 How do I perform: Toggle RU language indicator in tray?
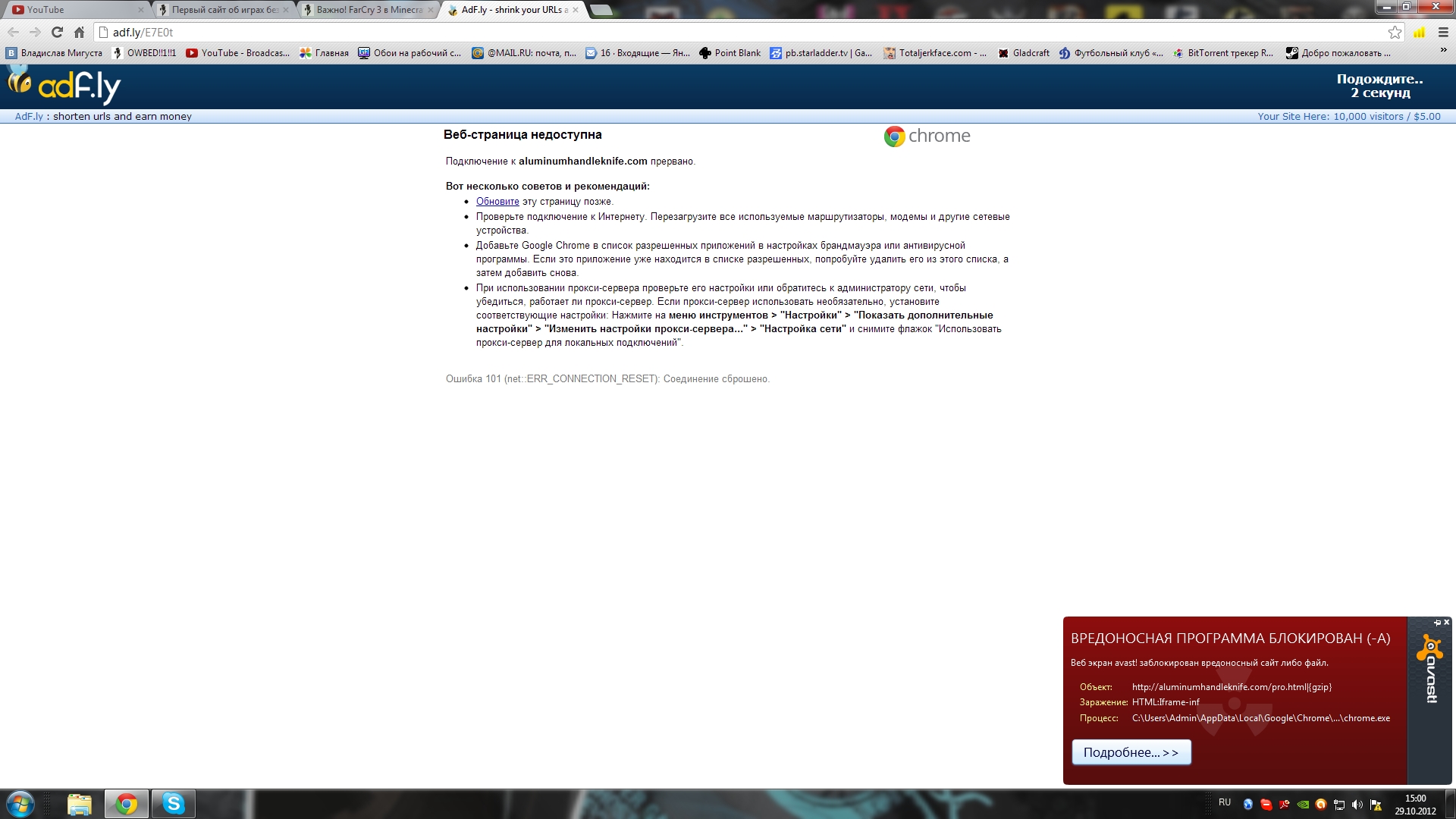[x=1224, y=802]
